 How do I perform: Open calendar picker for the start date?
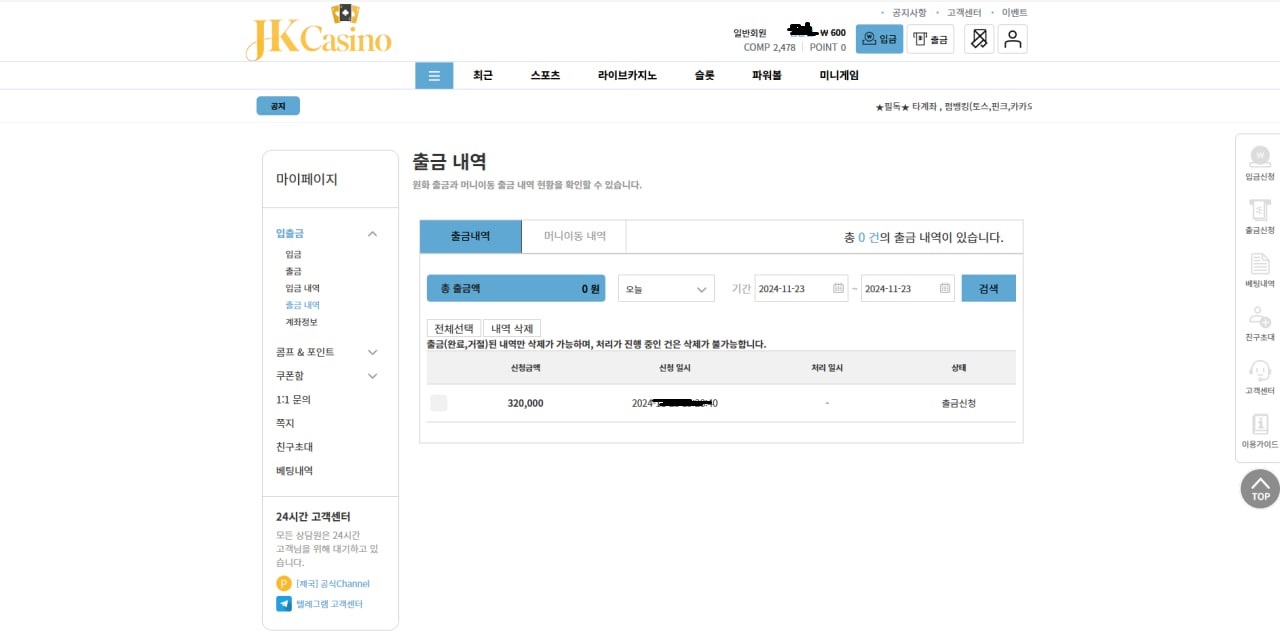coord(838,289)
